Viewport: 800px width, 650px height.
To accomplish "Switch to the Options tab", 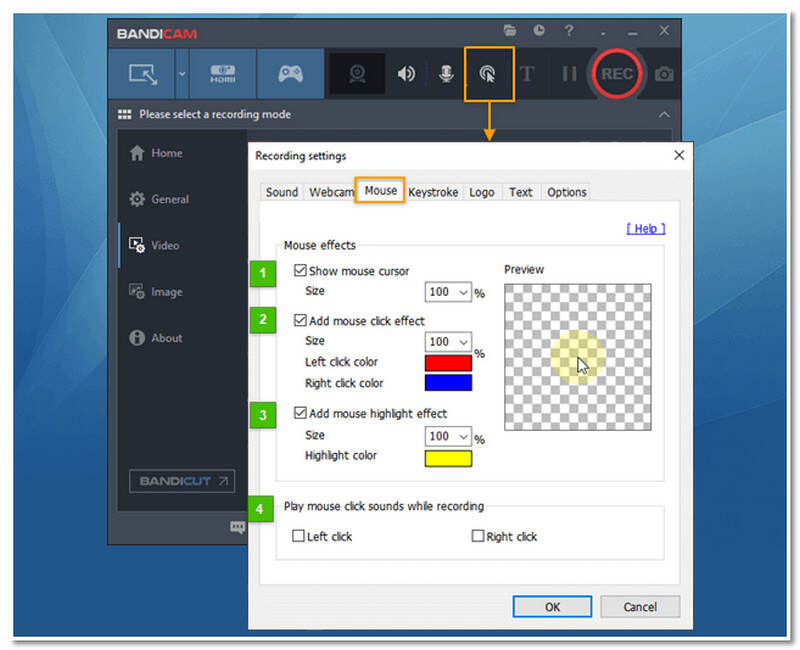I will coord(566,192).
